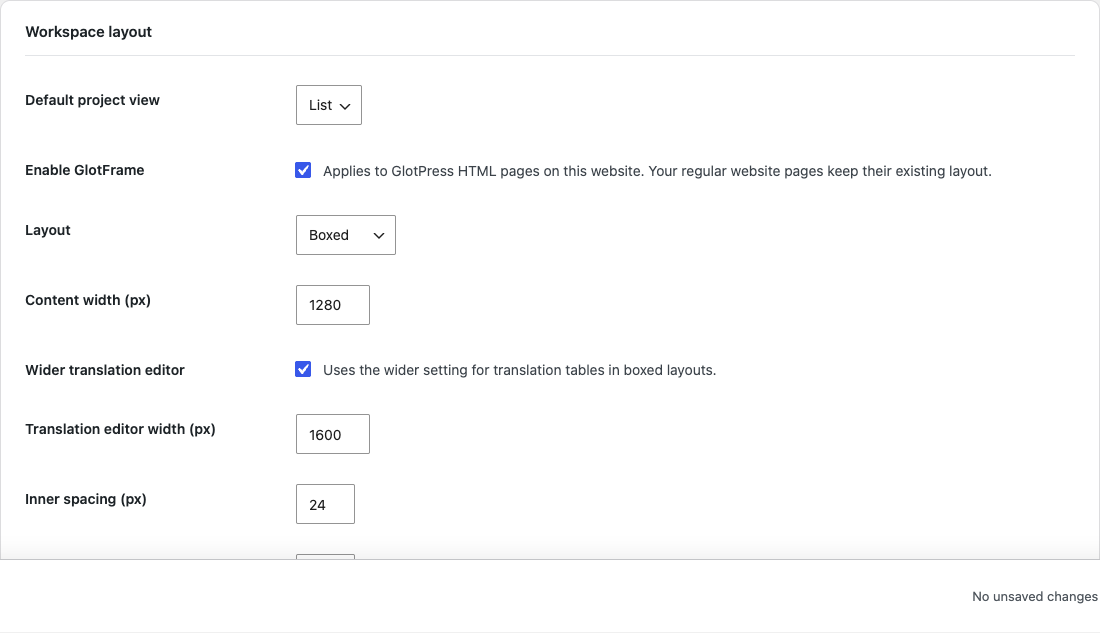The width and height of the screenshot is (1100, 633).
Task: Click the wider setting description text
Action: [x=519, y=371]
